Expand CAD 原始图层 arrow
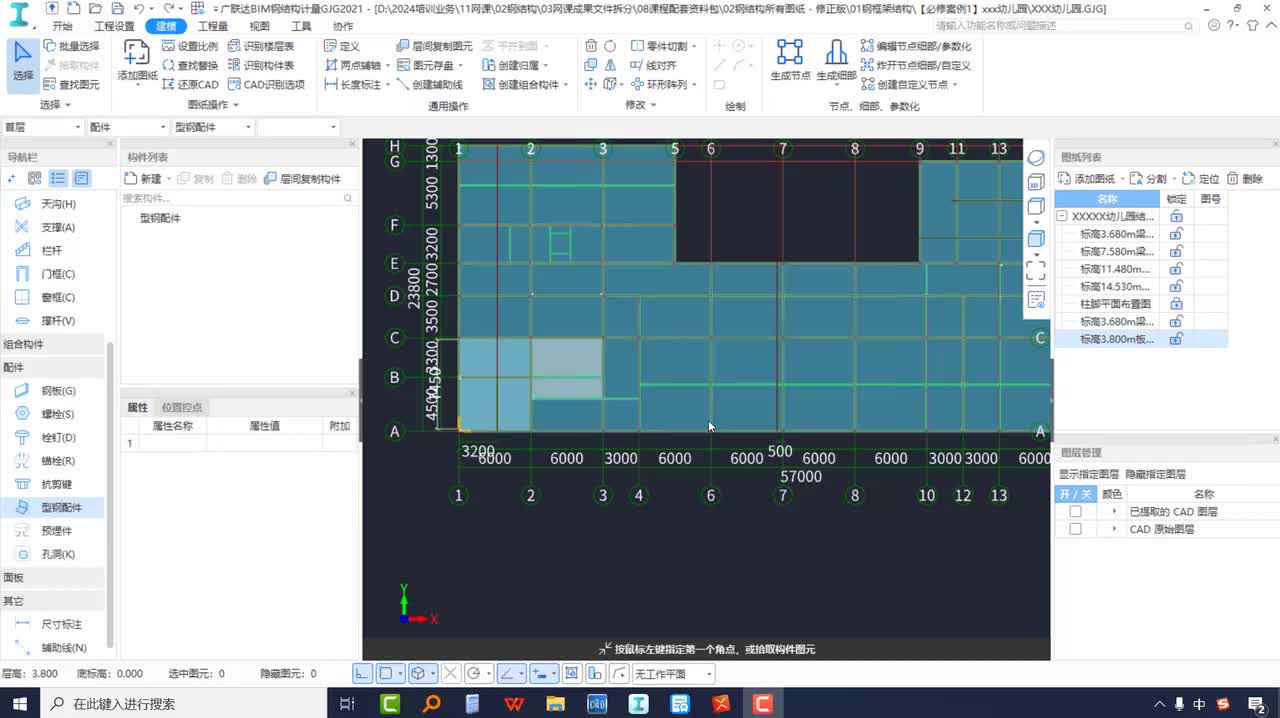This screenshot has height=718, width=1280. click(x=1114, y=530)
